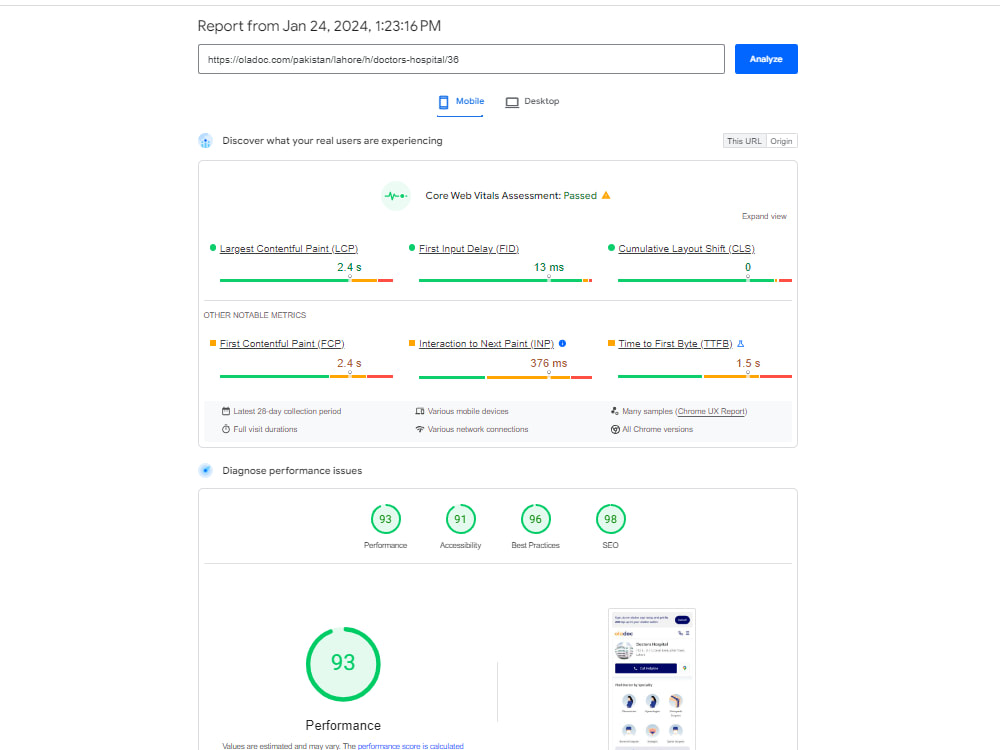Click the Core Web Vitals pulse icon
Screen dimensions: 1000x750
(x=395, y=196)
